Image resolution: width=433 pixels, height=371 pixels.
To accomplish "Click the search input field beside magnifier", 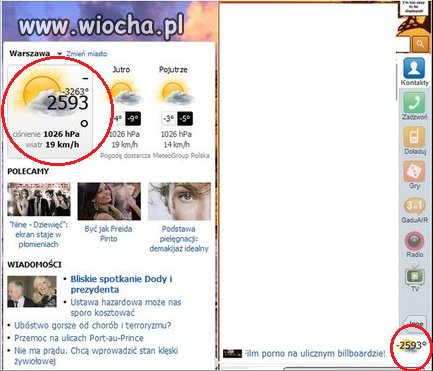I will point(403,44).
